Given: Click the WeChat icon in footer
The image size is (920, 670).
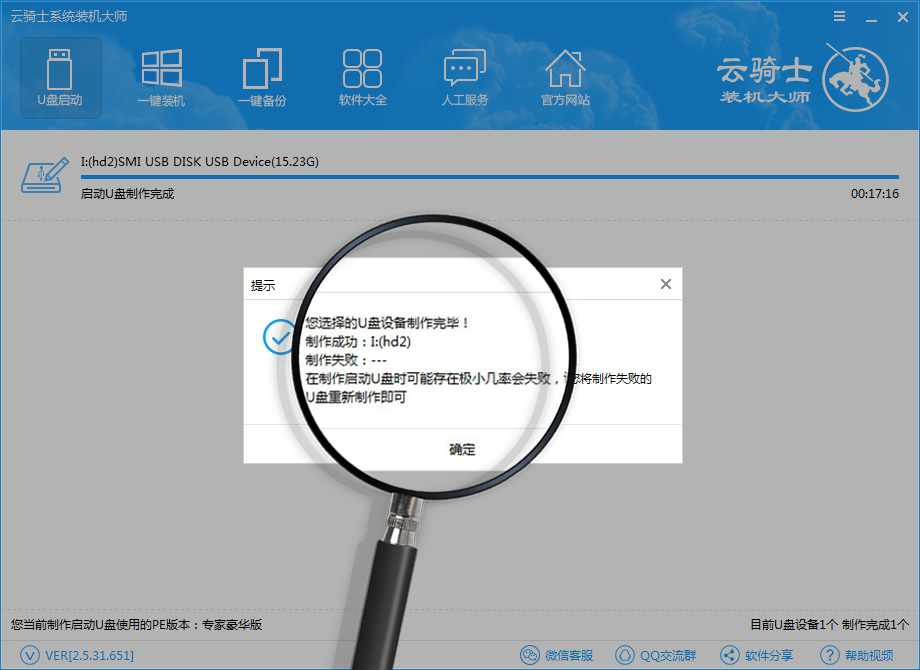Looking at the screenshot, I should 530,655.
